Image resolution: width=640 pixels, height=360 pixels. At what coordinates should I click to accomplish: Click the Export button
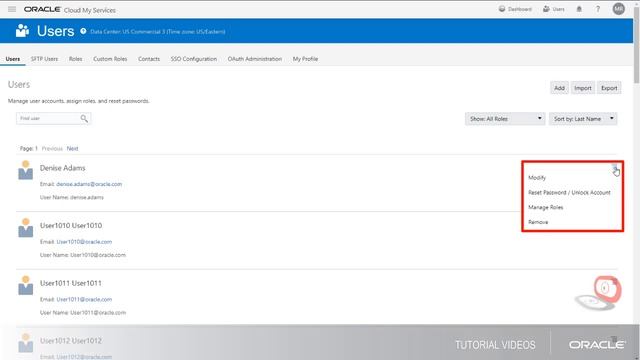click(609, 88)
